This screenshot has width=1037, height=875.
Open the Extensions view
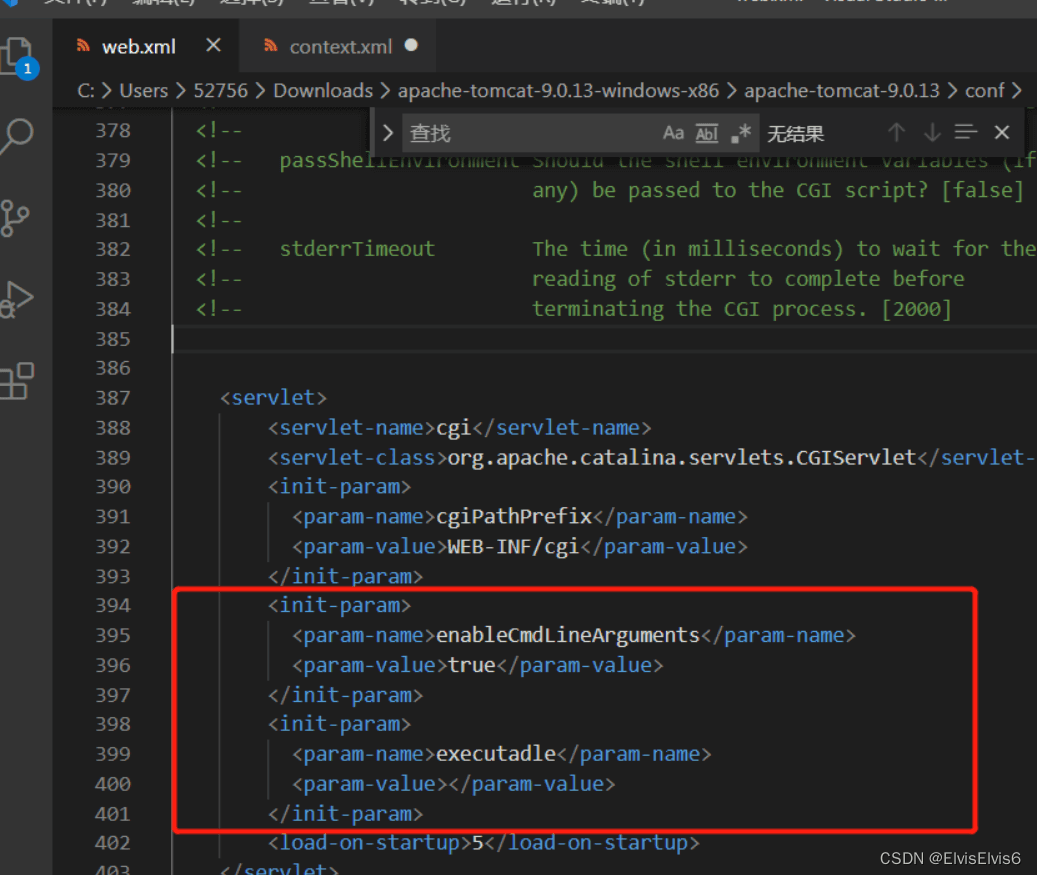17,381
